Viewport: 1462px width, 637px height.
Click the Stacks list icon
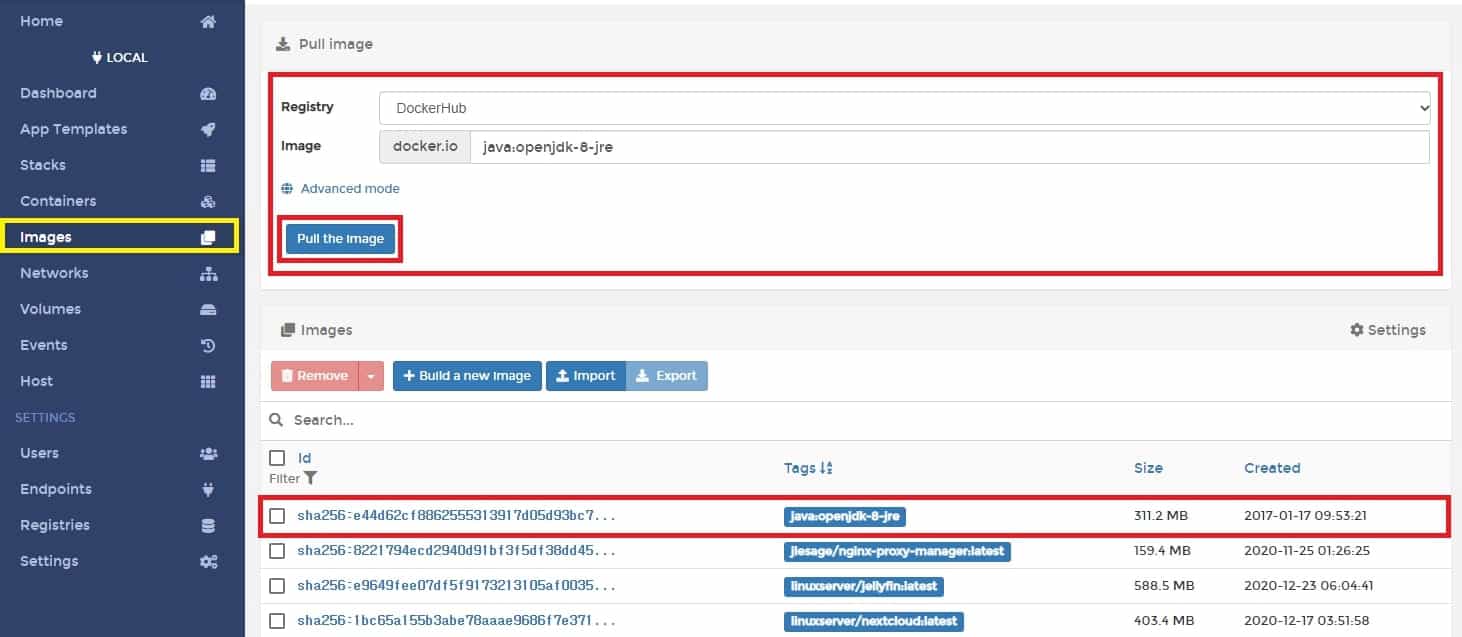(x=208, y=166)
